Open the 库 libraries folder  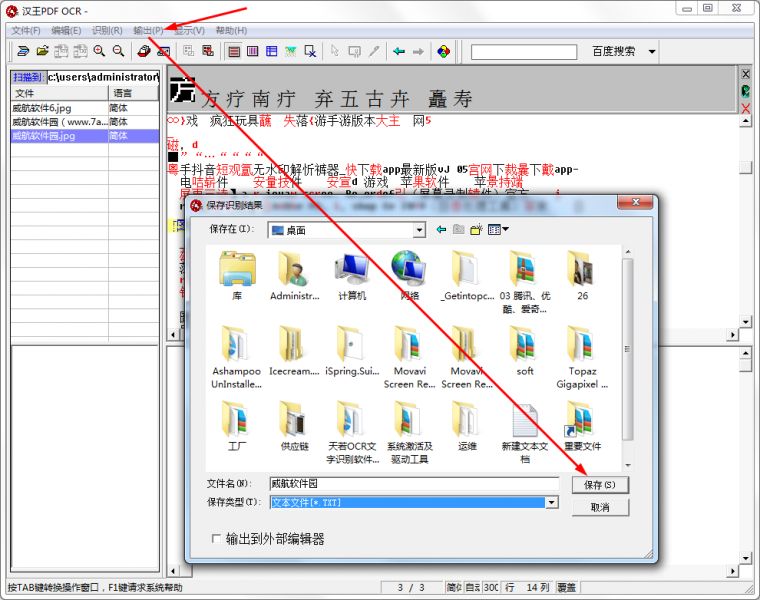pos(237,275)
